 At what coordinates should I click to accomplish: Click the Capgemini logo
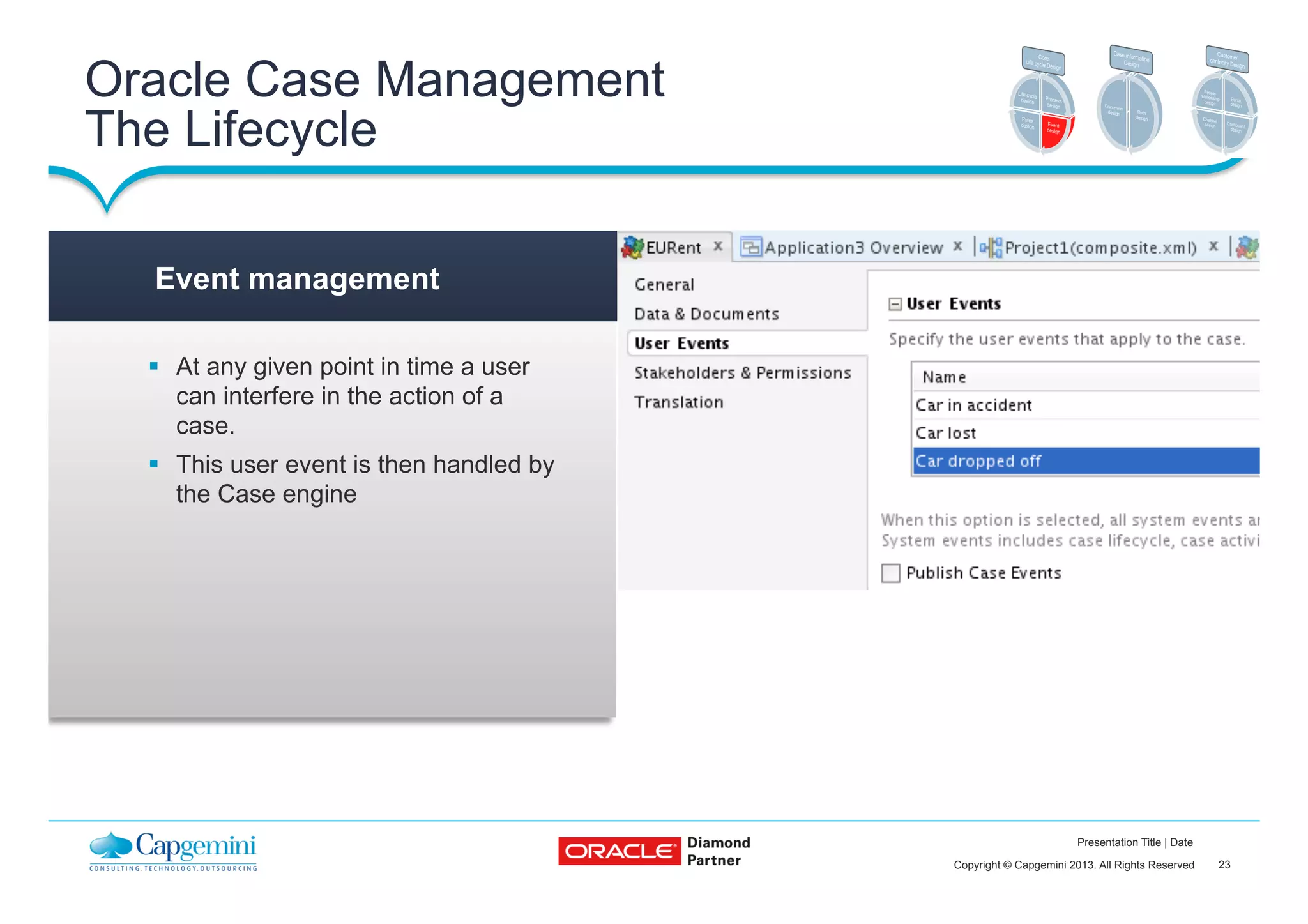click(173, 851)
